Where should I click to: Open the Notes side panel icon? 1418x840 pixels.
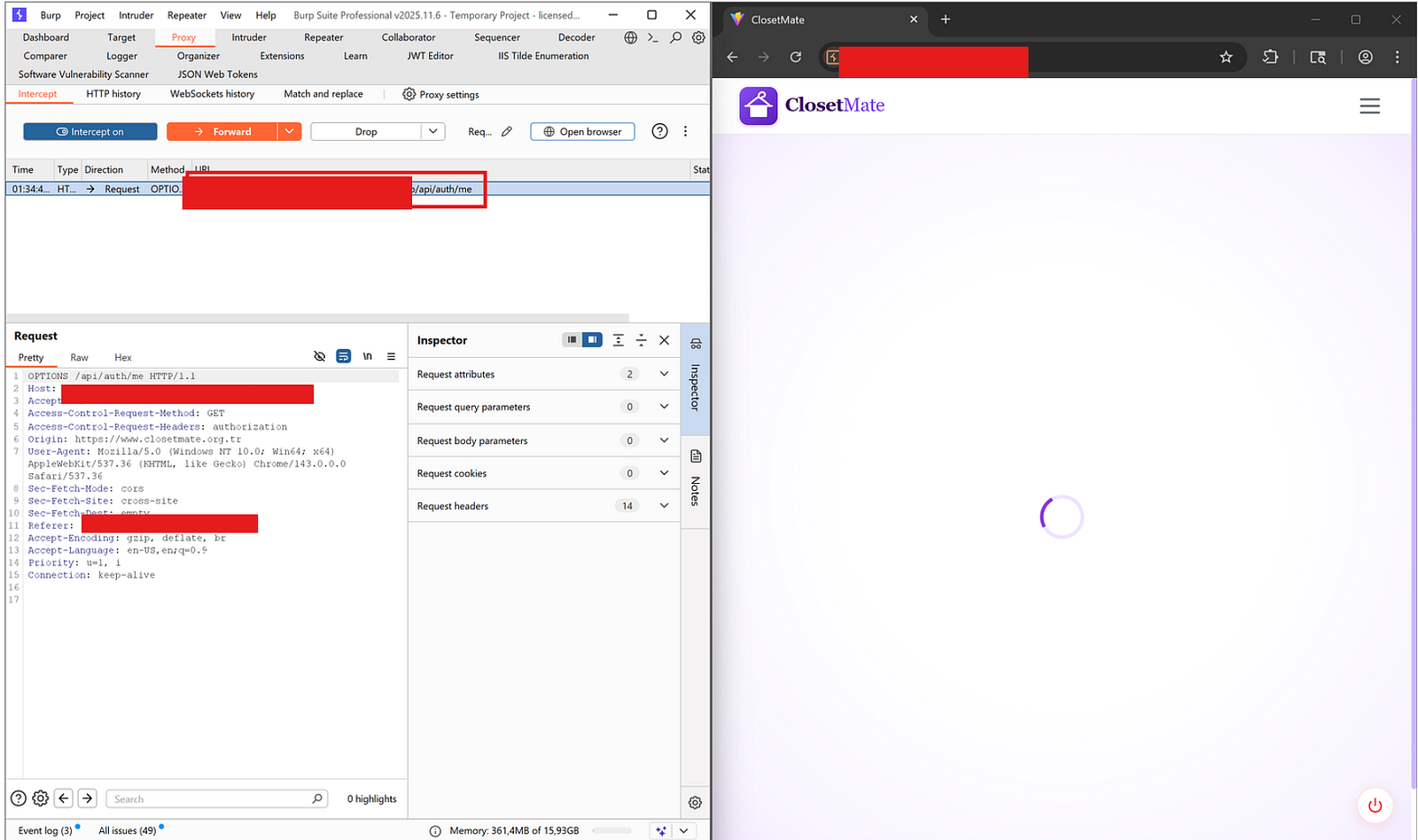(x=696, y=457)
